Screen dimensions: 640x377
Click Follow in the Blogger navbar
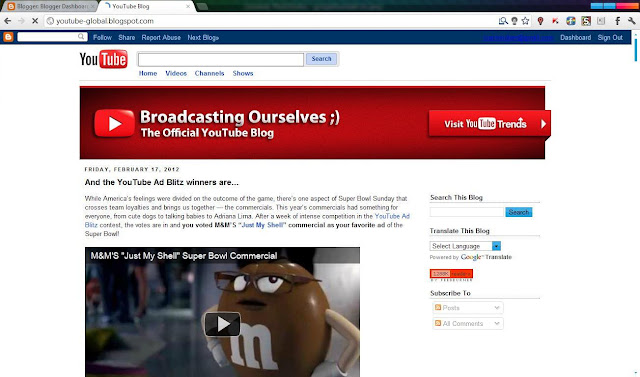(x=102, y=38)
